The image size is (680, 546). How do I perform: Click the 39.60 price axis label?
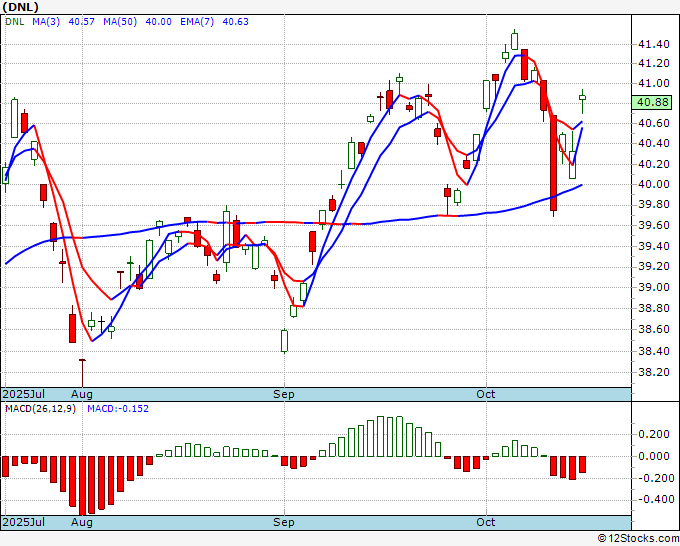[x=653, y=225]
